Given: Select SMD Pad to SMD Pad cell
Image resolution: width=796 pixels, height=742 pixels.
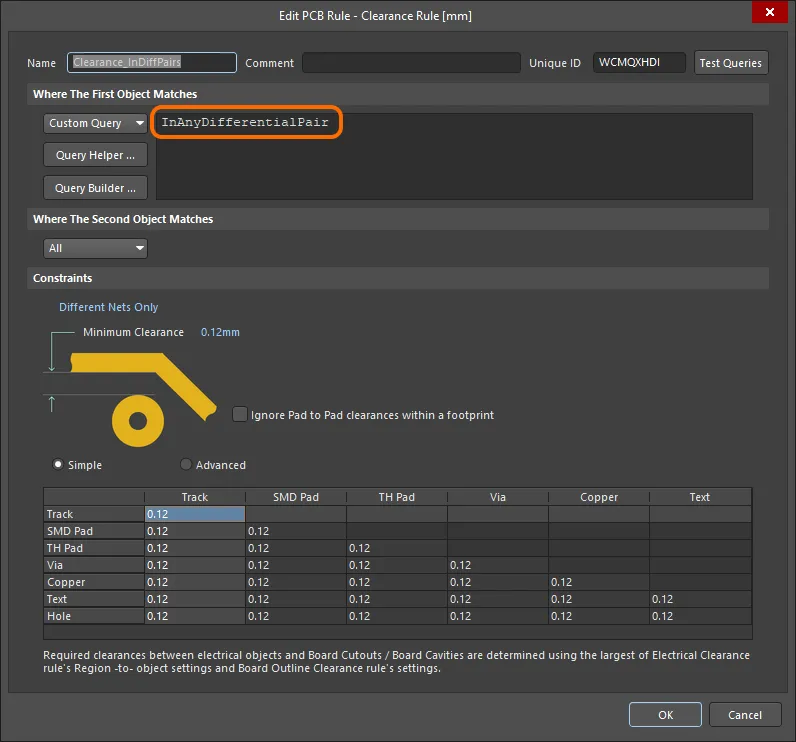Looking at the screenshot, I should 296,531.
